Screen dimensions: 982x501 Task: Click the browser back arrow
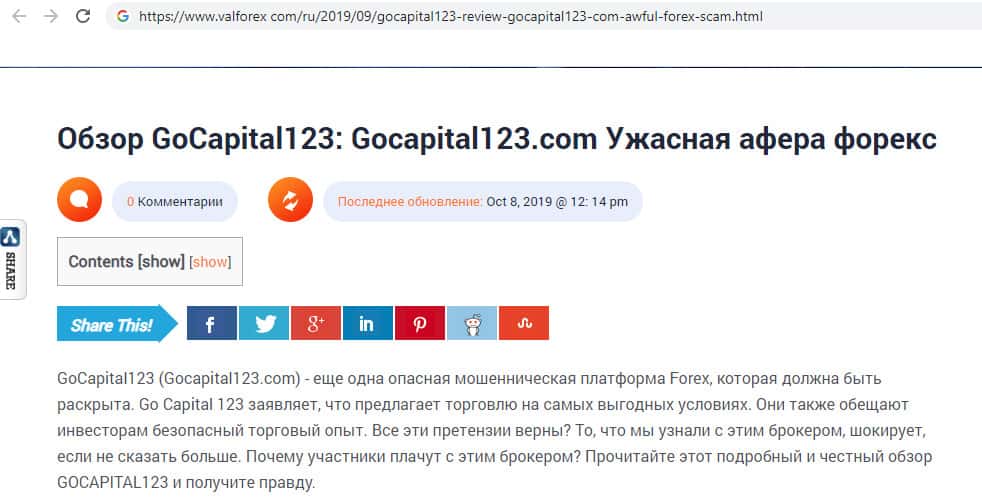point(19,16)
